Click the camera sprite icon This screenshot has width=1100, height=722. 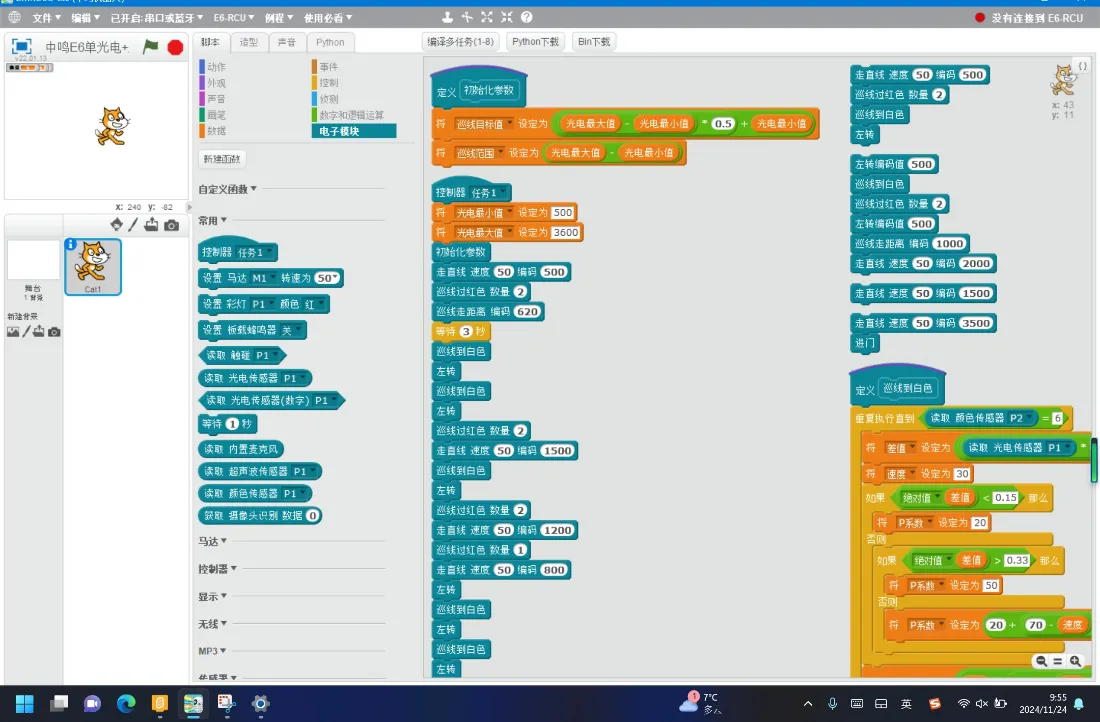[171, 225]
